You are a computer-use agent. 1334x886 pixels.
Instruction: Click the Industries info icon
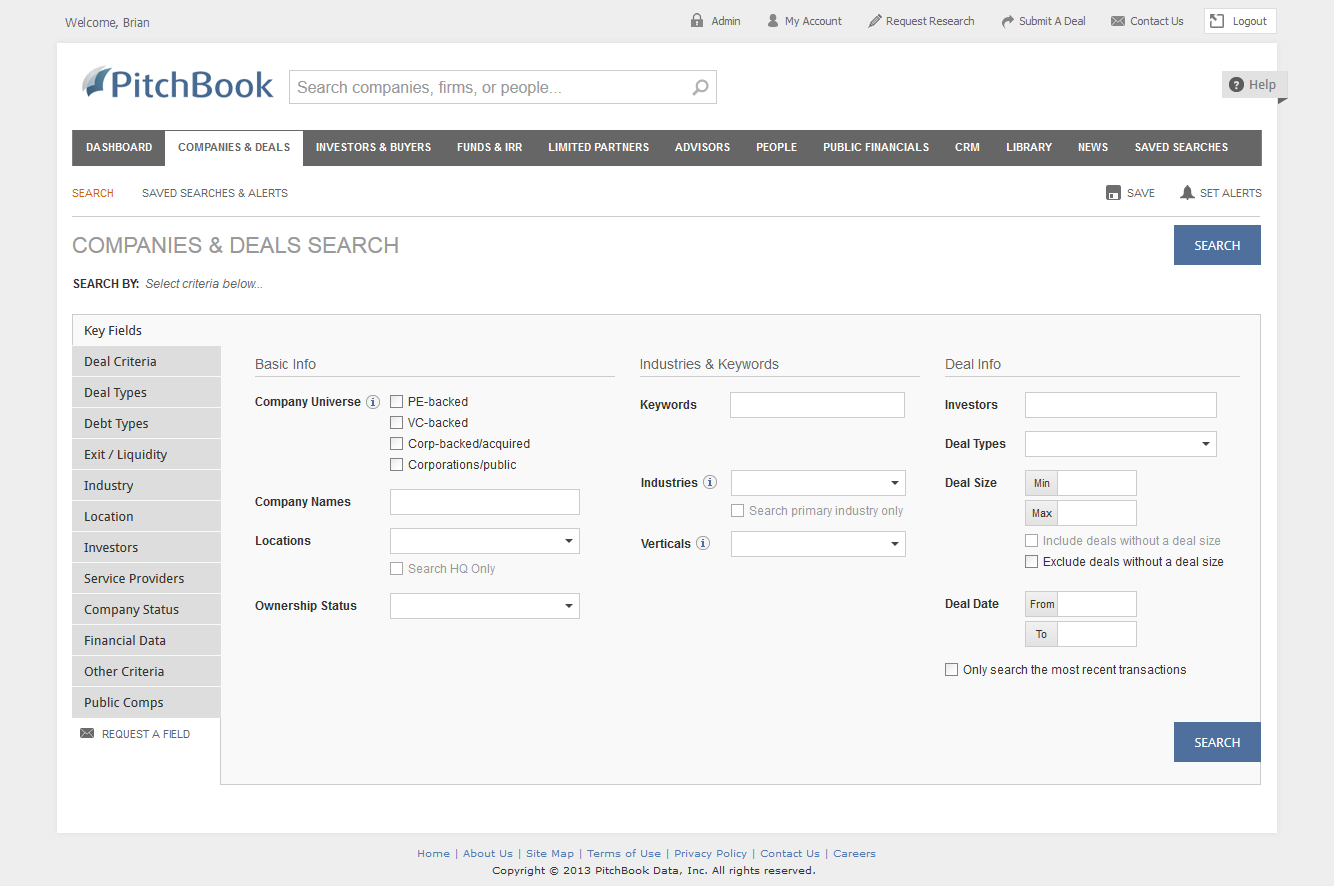coord(710,482)
